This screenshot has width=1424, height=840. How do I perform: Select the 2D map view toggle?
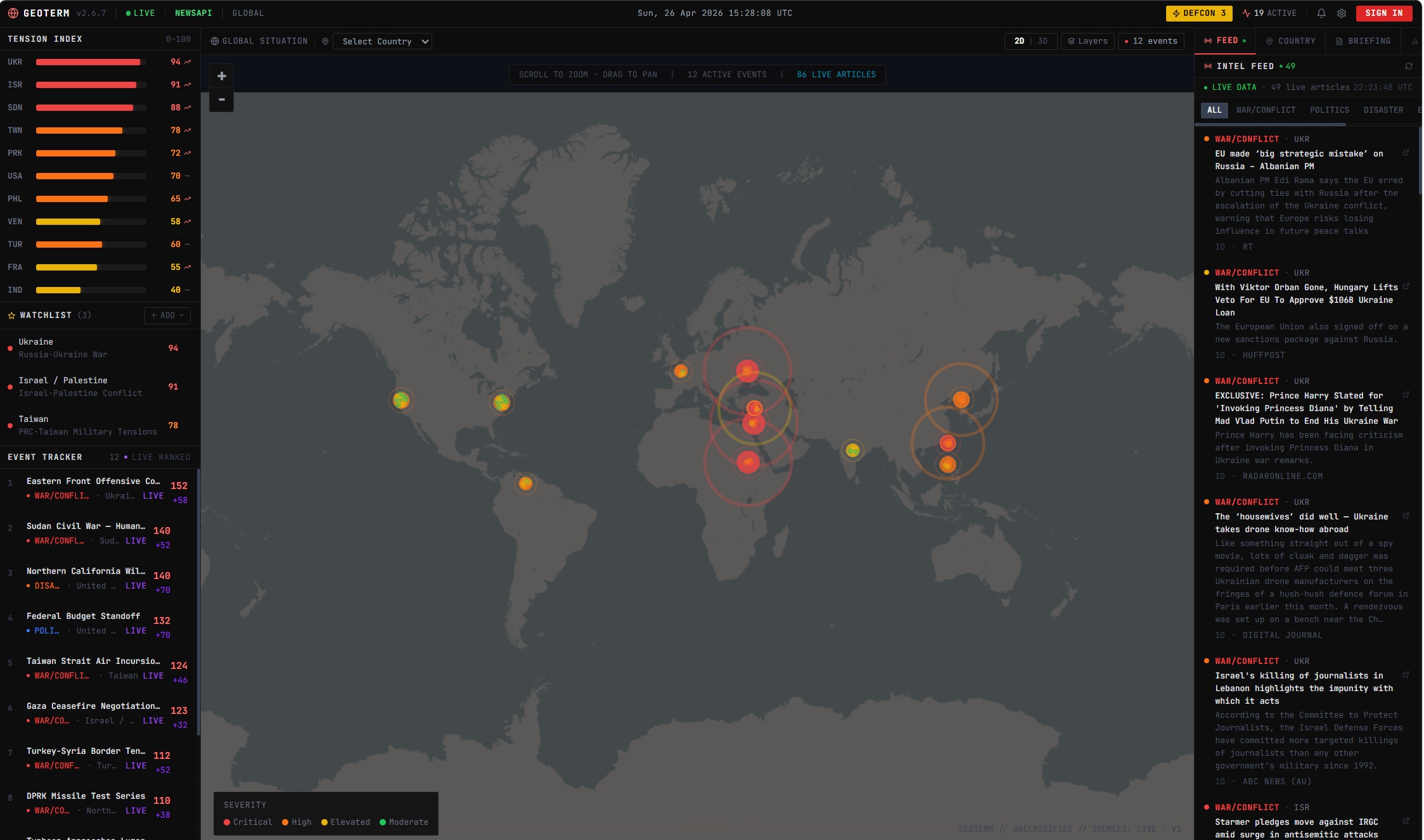[1019, 41]
